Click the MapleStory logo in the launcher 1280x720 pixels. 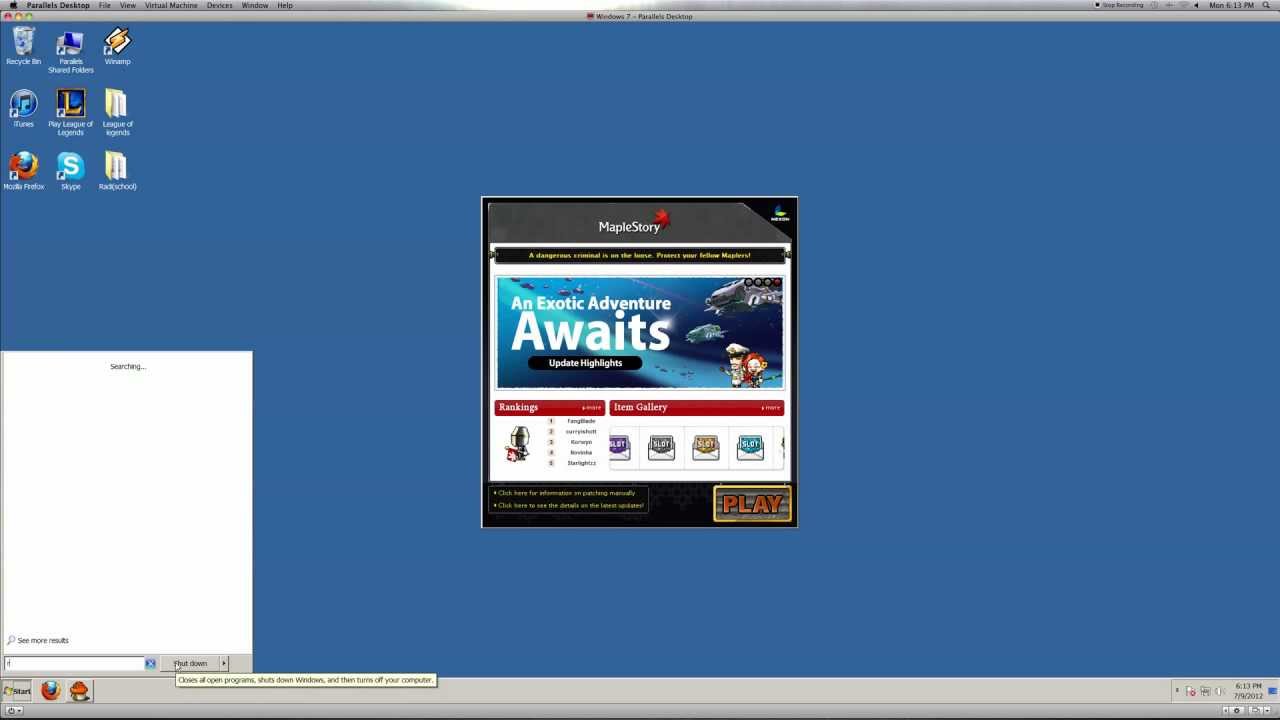tap(634, 223)
